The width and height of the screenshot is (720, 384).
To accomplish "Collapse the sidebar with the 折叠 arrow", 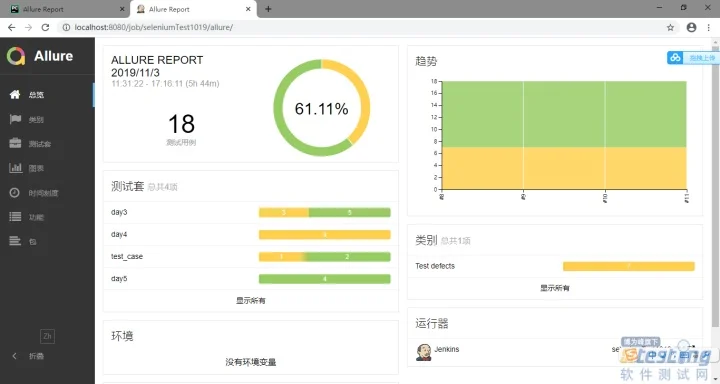I will click(15, 356).
